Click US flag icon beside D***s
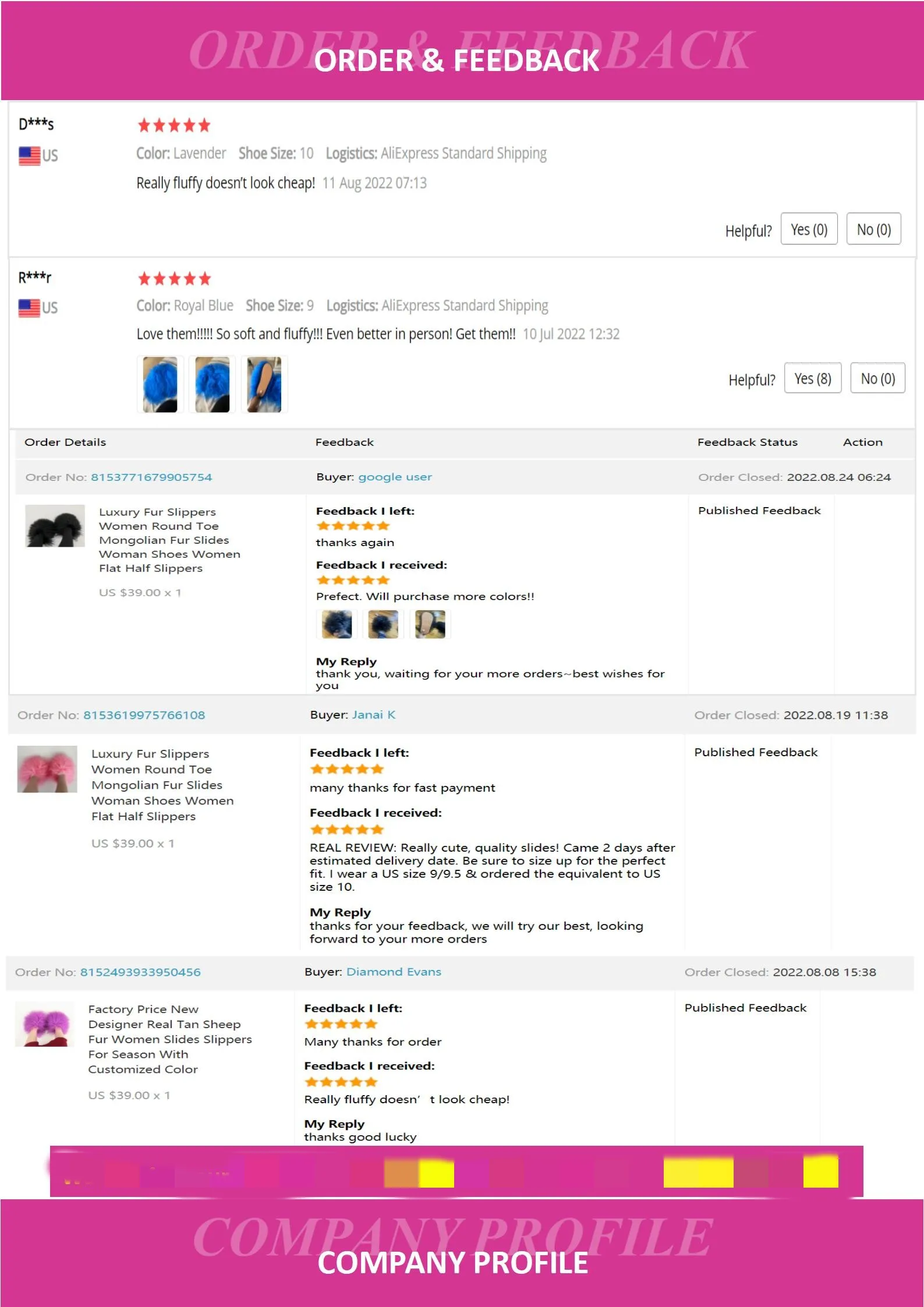The height and width of the screenshot is (1307, 924). [29, 156]
